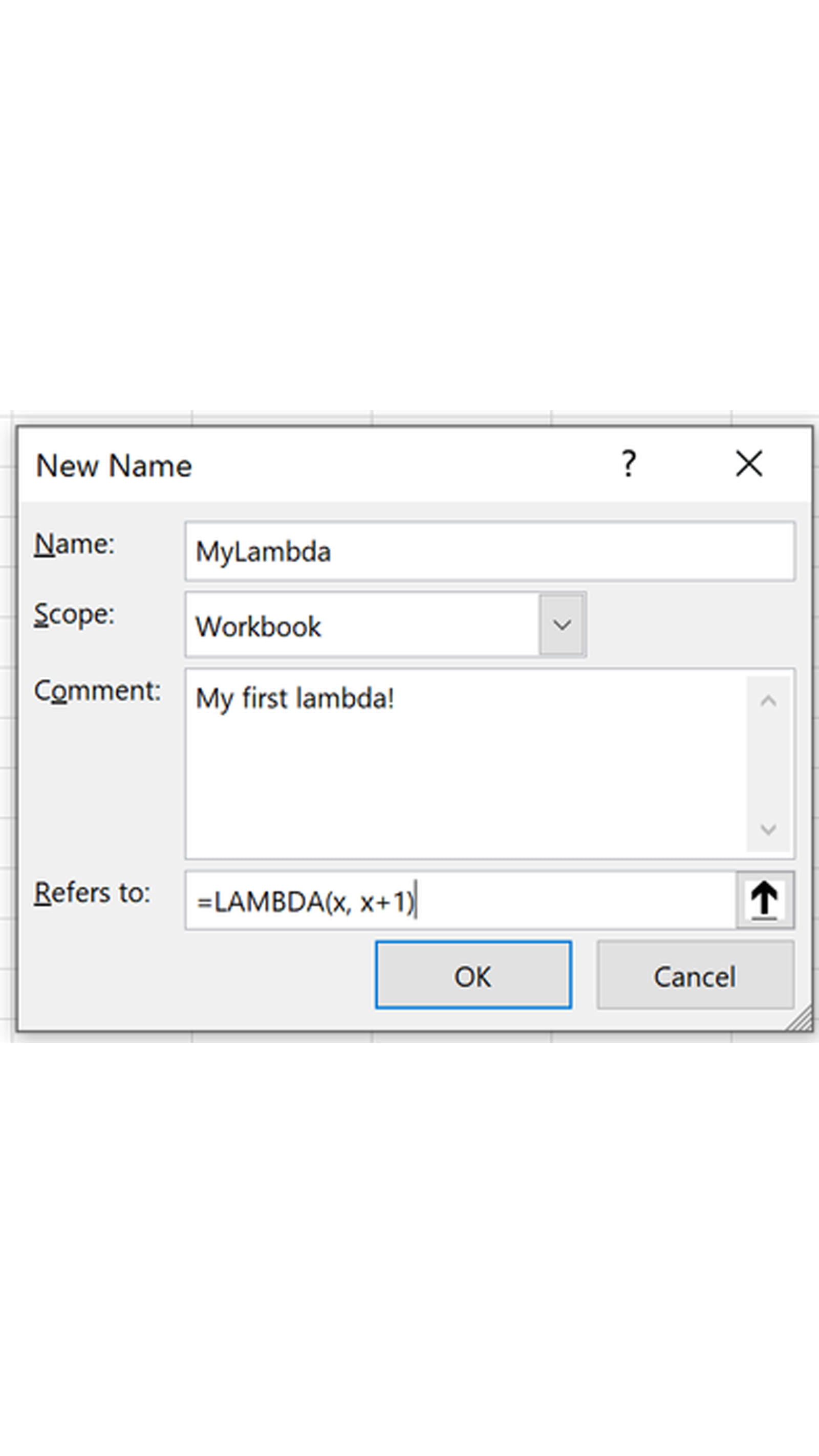Image resolution: width=819 pixels, height=1456 pixels.
Task: Click the question mark Help icon
Action: tap(628, 464)
